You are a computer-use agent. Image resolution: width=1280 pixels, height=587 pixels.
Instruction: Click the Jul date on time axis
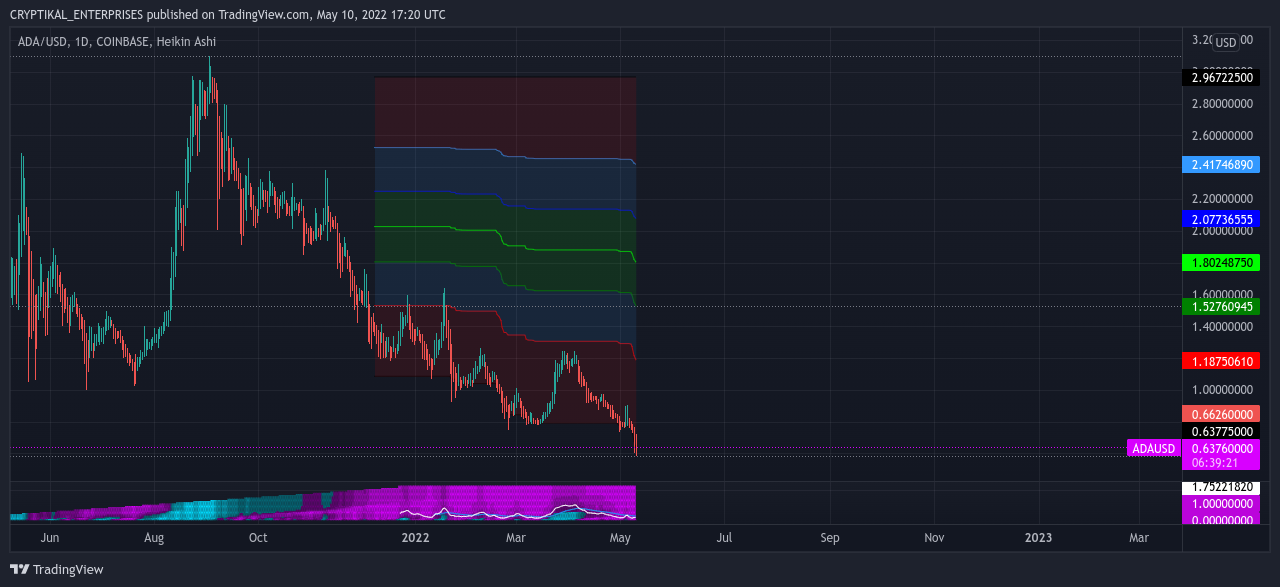click(x=724, y=537)
